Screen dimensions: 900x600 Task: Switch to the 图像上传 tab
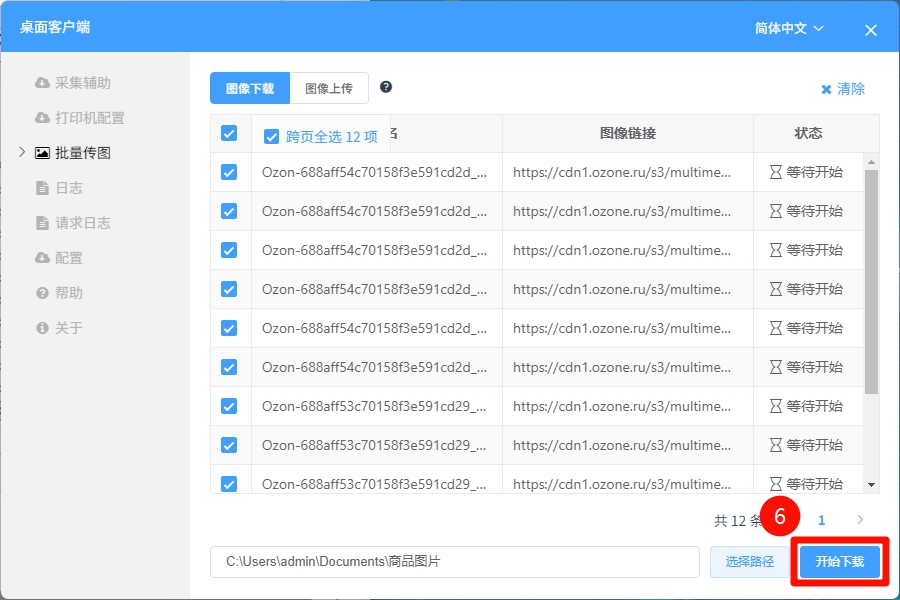click(x=329, y=88)
